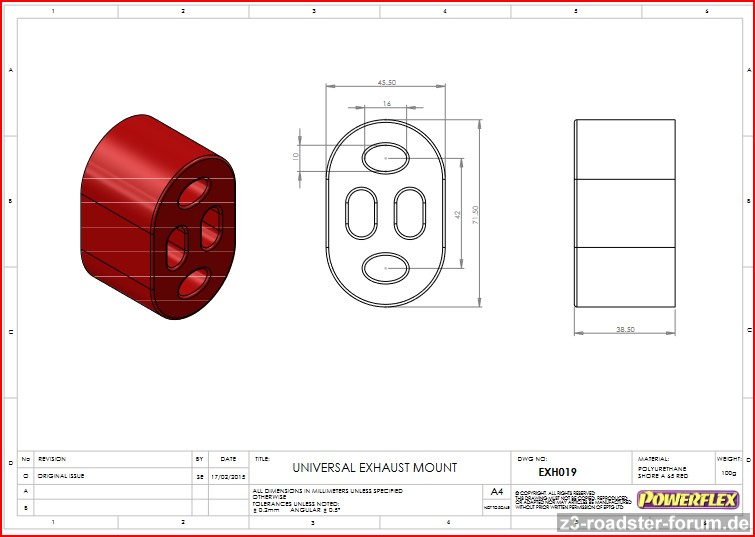
Task: Click the Polyurethane Shore A material text
Action: 663,472
